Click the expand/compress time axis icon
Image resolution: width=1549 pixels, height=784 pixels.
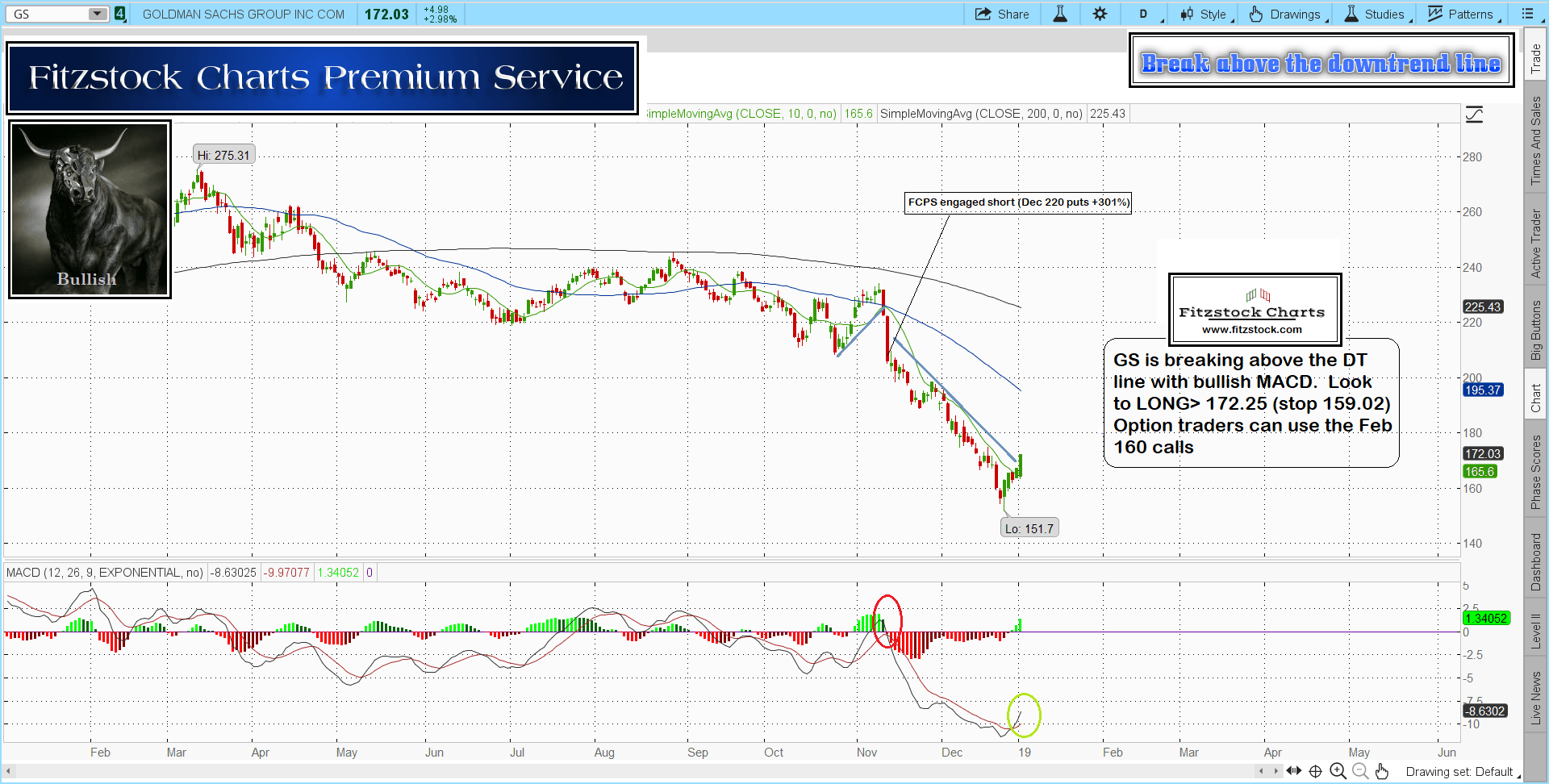click(x=1293, y=771)
